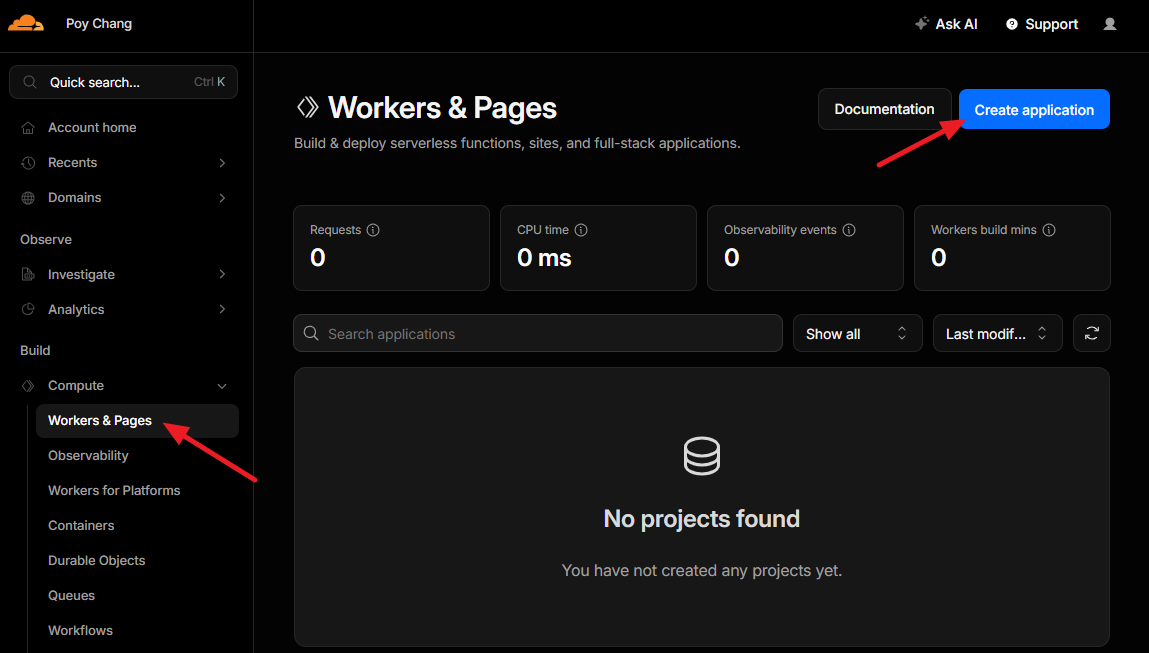The width and height of the screenshot is (1149, 653).
Task: Click the Investigate sidebar icon
Action: [x=28, y=274]
